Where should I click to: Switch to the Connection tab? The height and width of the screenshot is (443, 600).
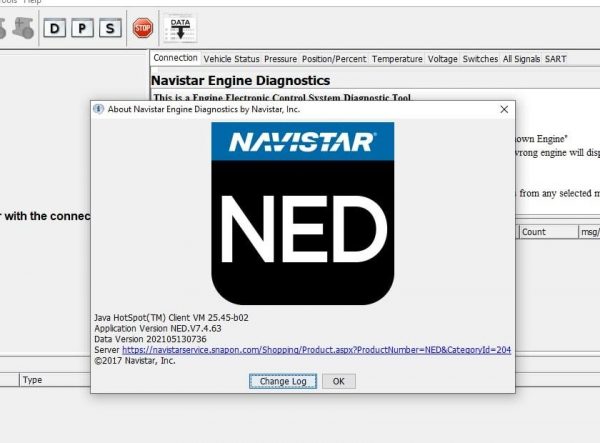(x=175, y=58)
